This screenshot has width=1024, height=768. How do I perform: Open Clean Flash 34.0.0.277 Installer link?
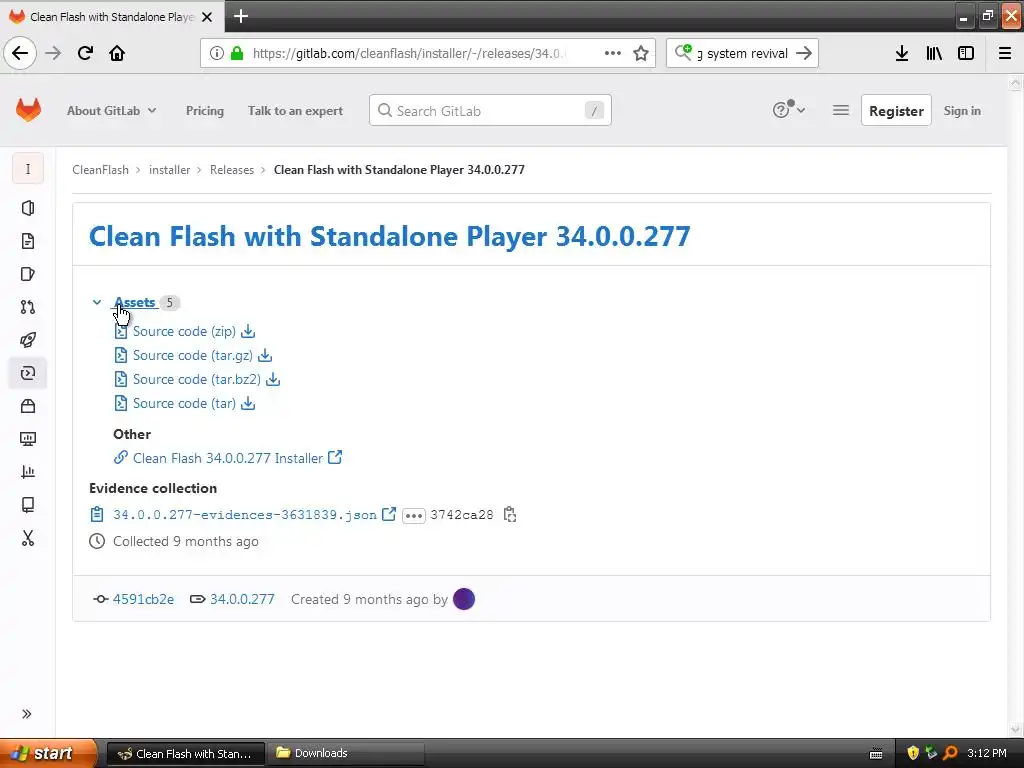(x=228, y=458)
